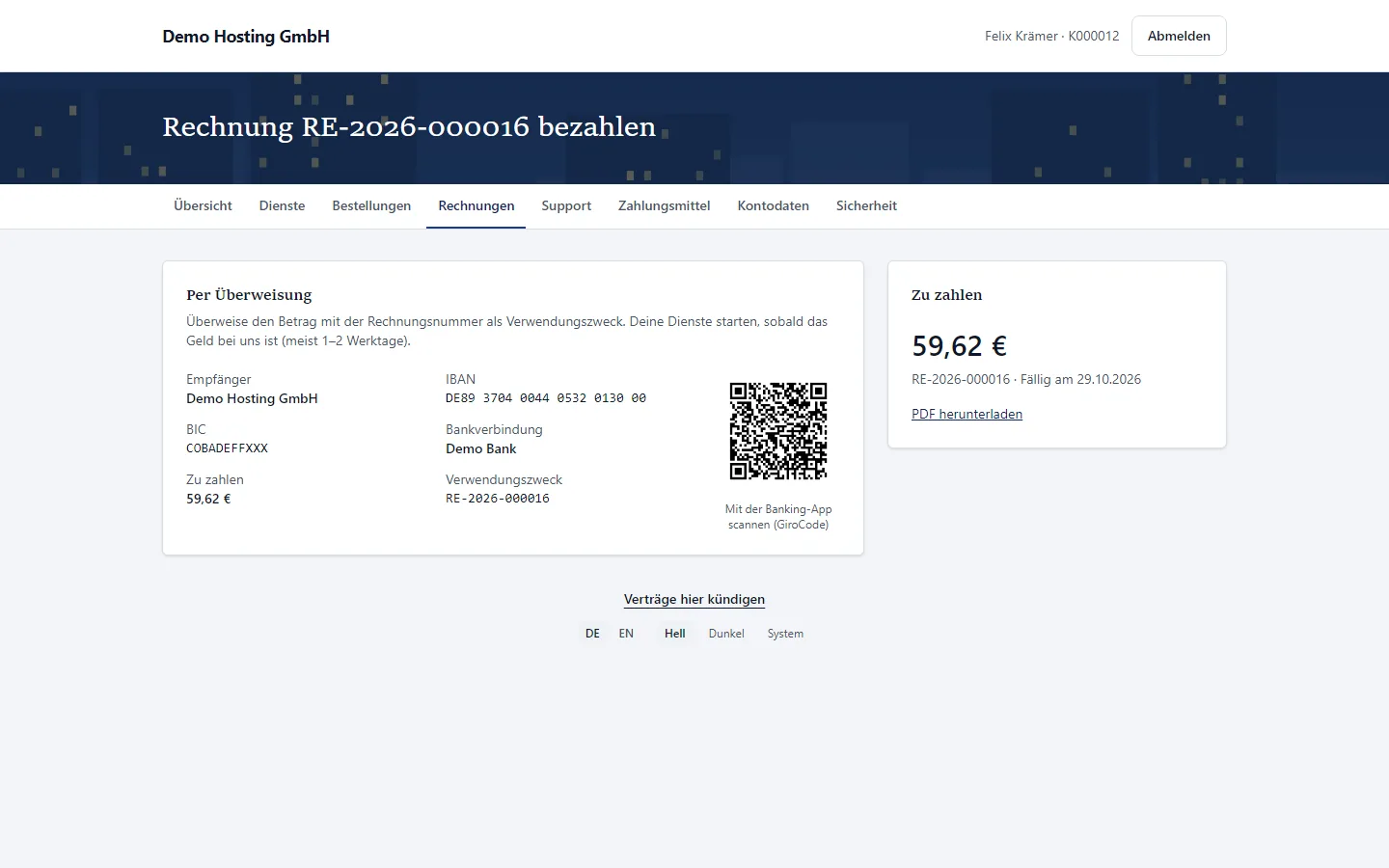The height and width of the screenshot is (868, 1389).
Task: Open the Kontodaten tab
Action: 774,205
